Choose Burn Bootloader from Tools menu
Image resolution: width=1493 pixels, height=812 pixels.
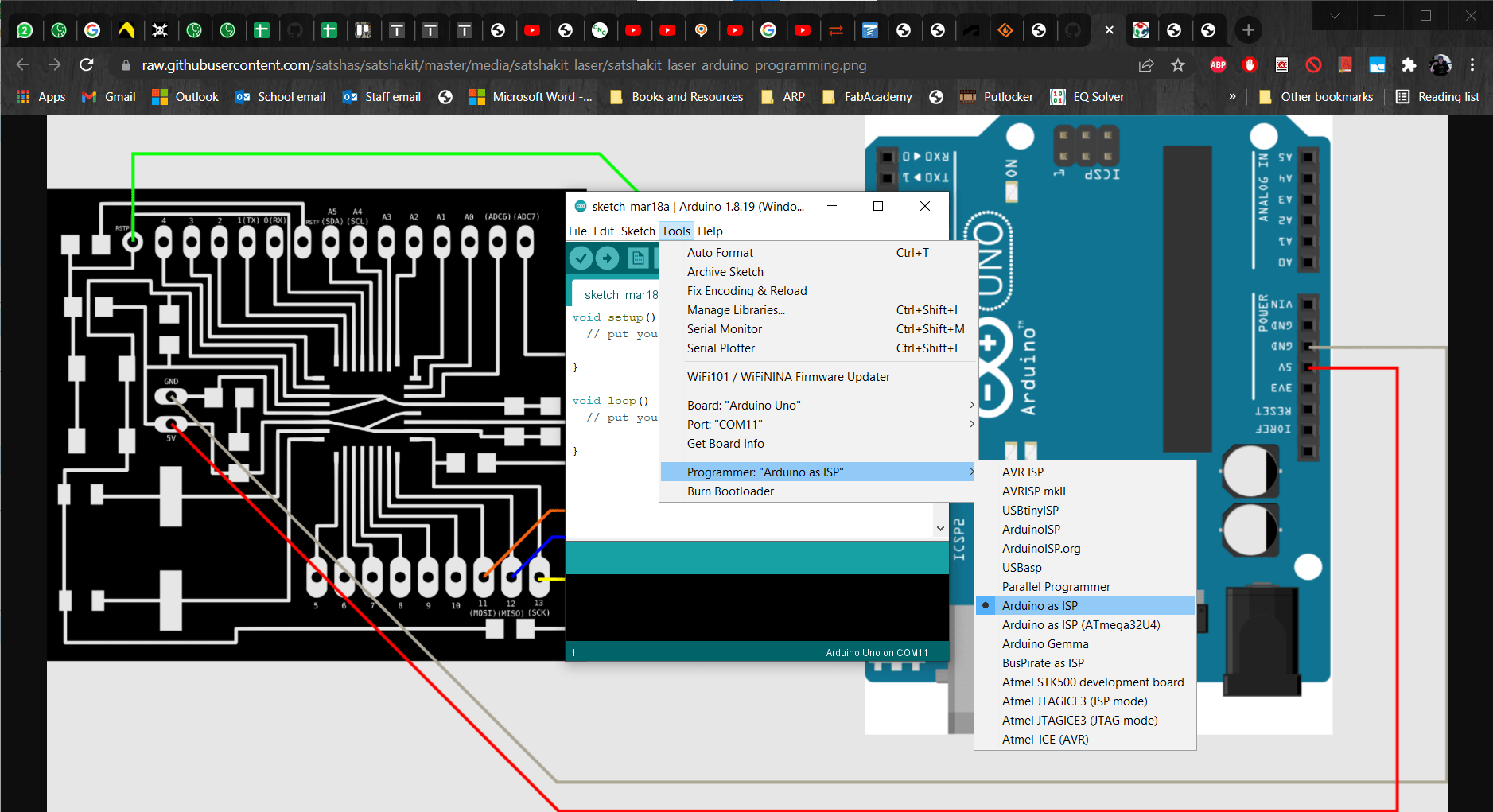(x=818, y=491)
